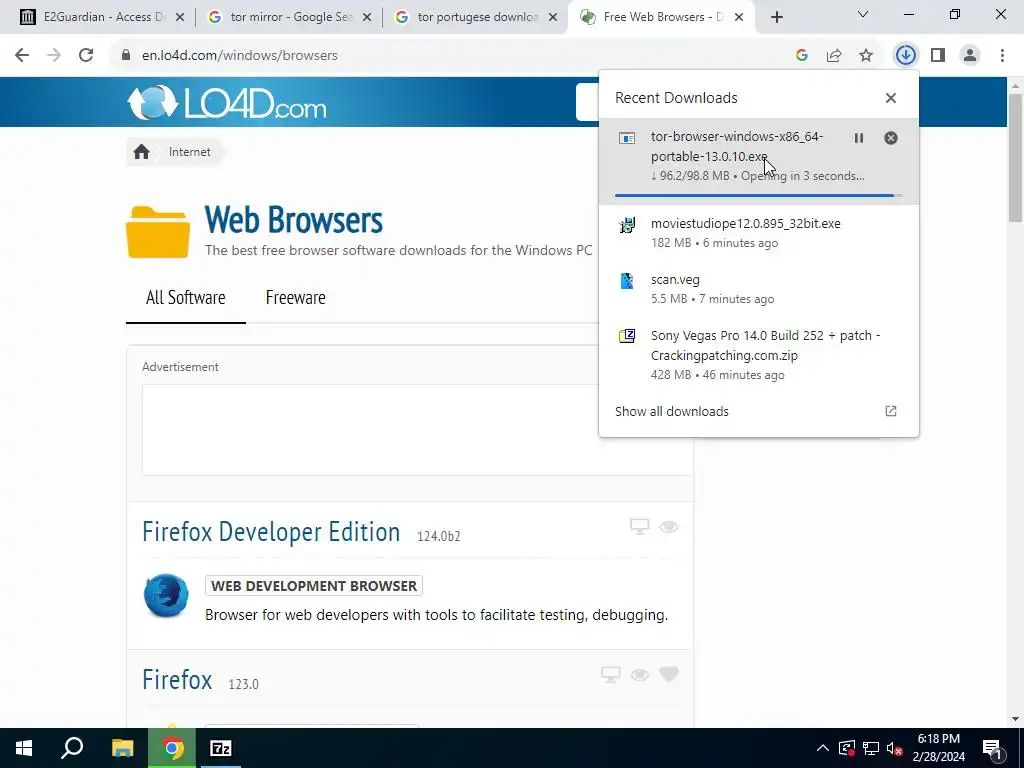The image size is (1024, 768).
Task: Click the page vertical scrollbar
Action: coord(1016,158)
